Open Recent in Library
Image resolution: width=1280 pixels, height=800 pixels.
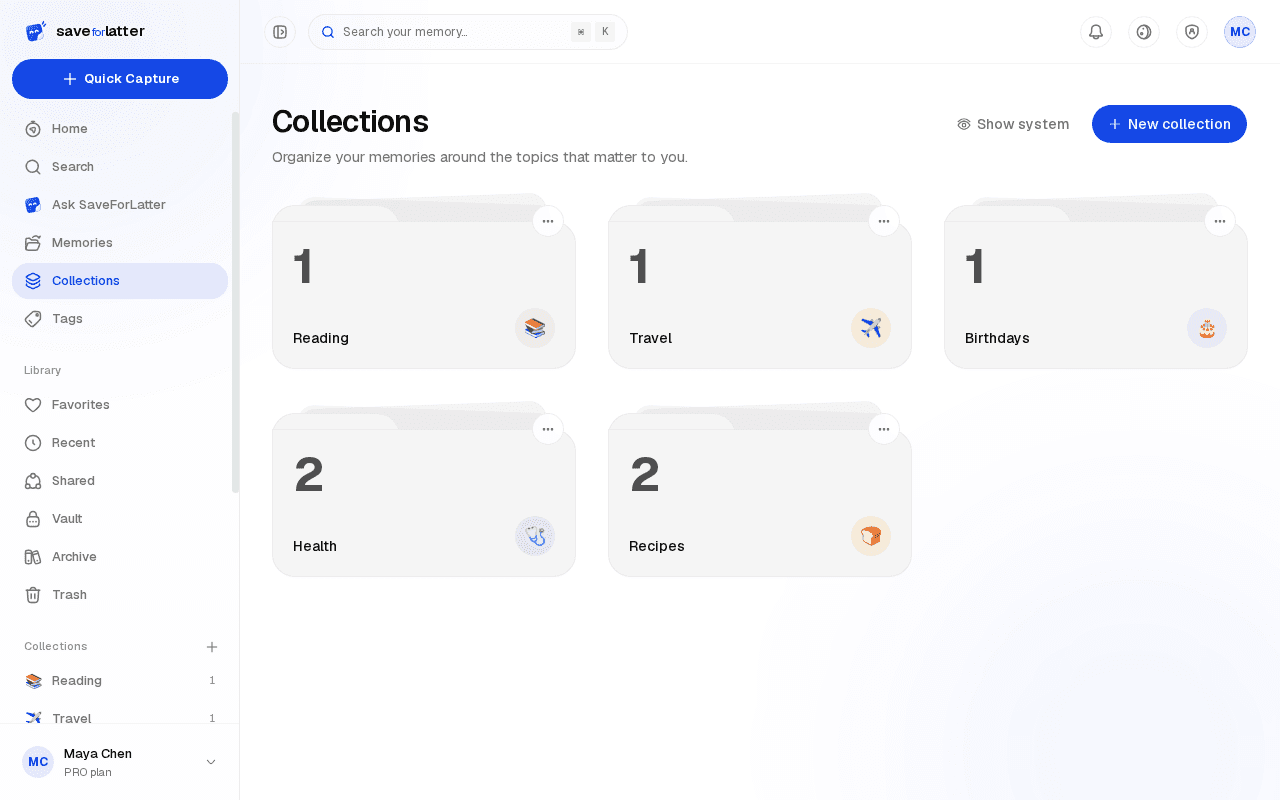pos(120,443)
